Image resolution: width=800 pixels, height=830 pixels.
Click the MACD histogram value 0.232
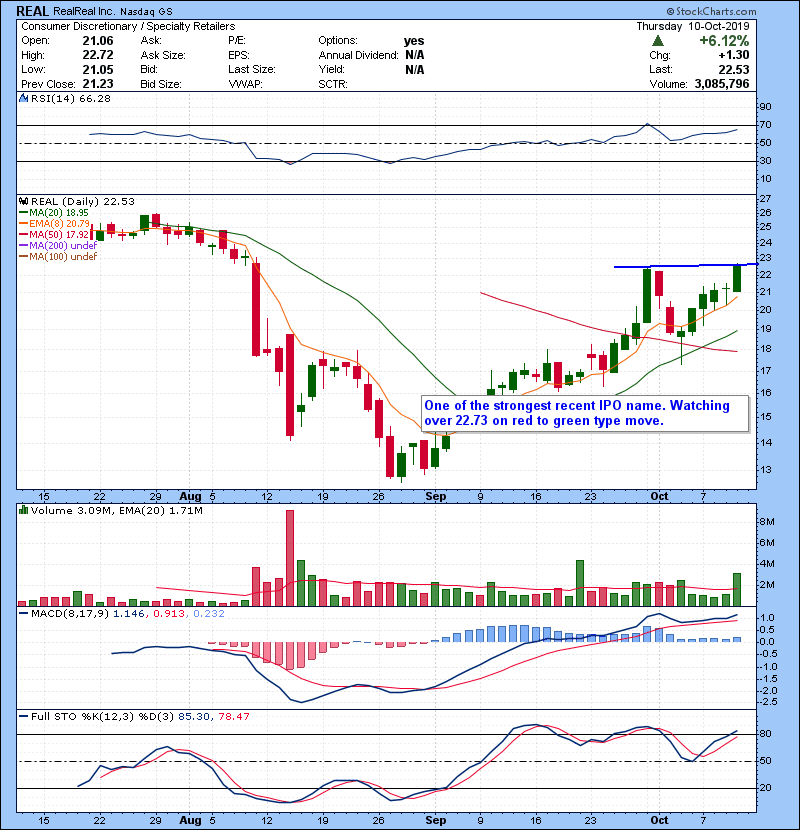(x=209, y=614)
